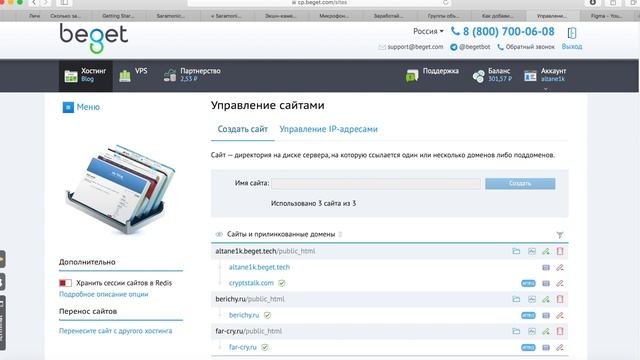
Task: Select the Создать сайт tab
Action: click(x=242, y=129)
